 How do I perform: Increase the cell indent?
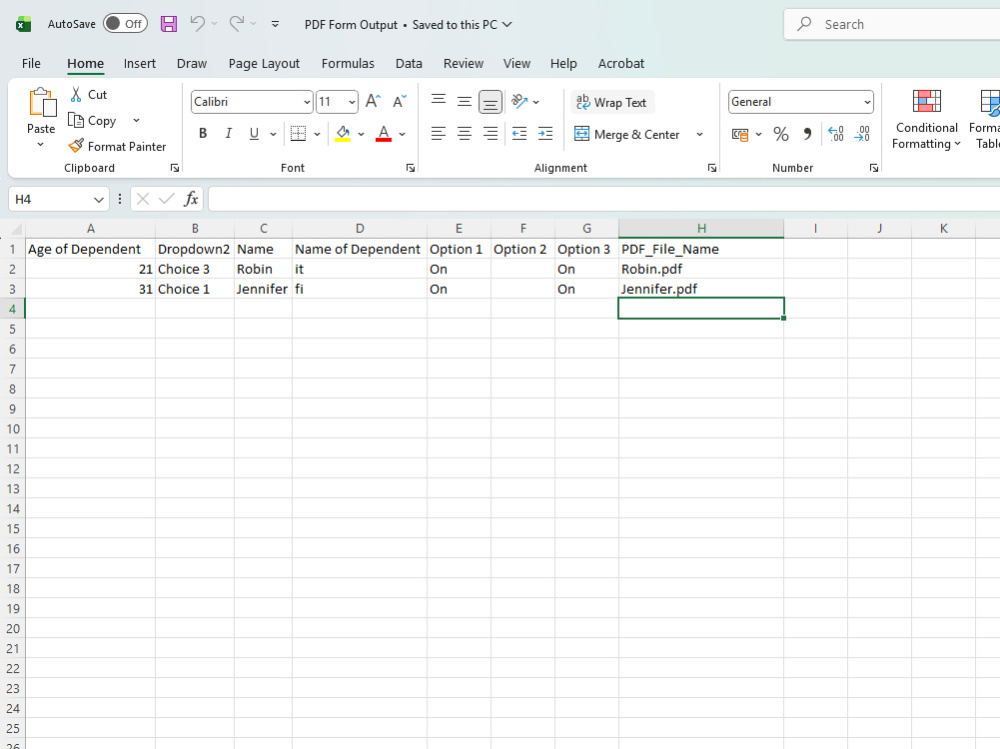point(545,133)
